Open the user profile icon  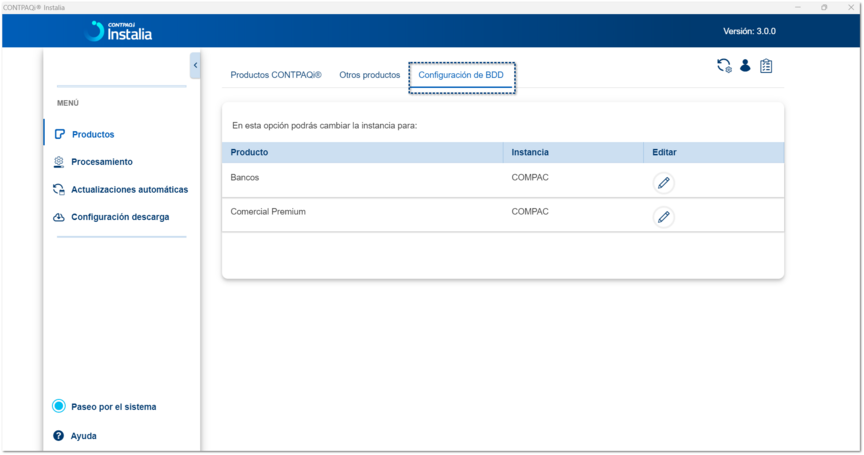tap(745, 66)
